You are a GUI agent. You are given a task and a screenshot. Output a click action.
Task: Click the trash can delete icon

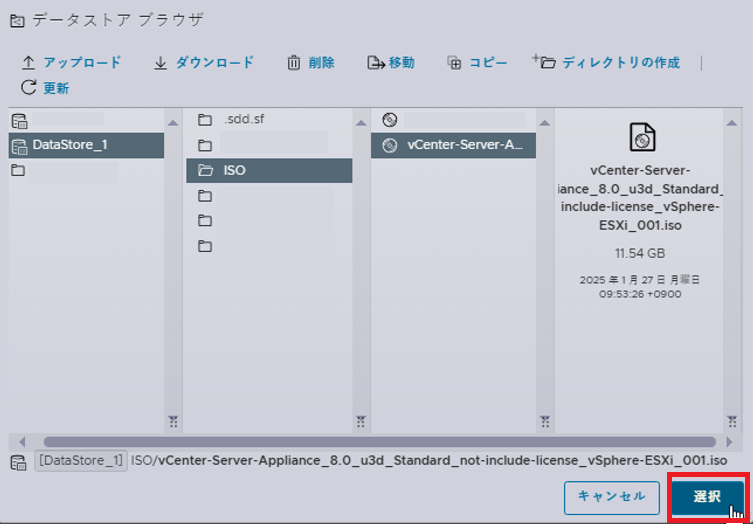tap(293, 63)
